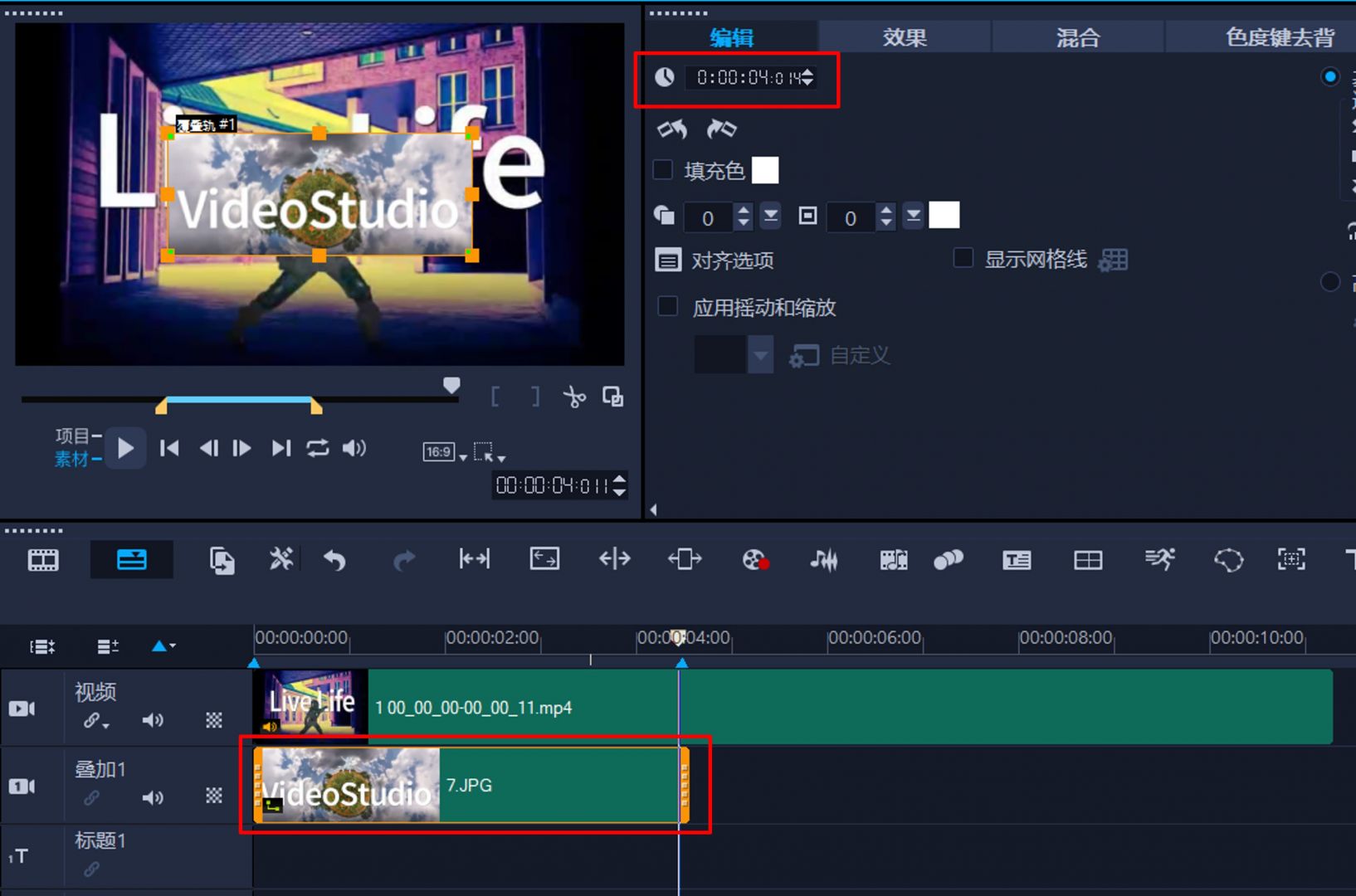Split the clip with the scissors
The height and width of the screenshot is (896, 1356).
573,397
